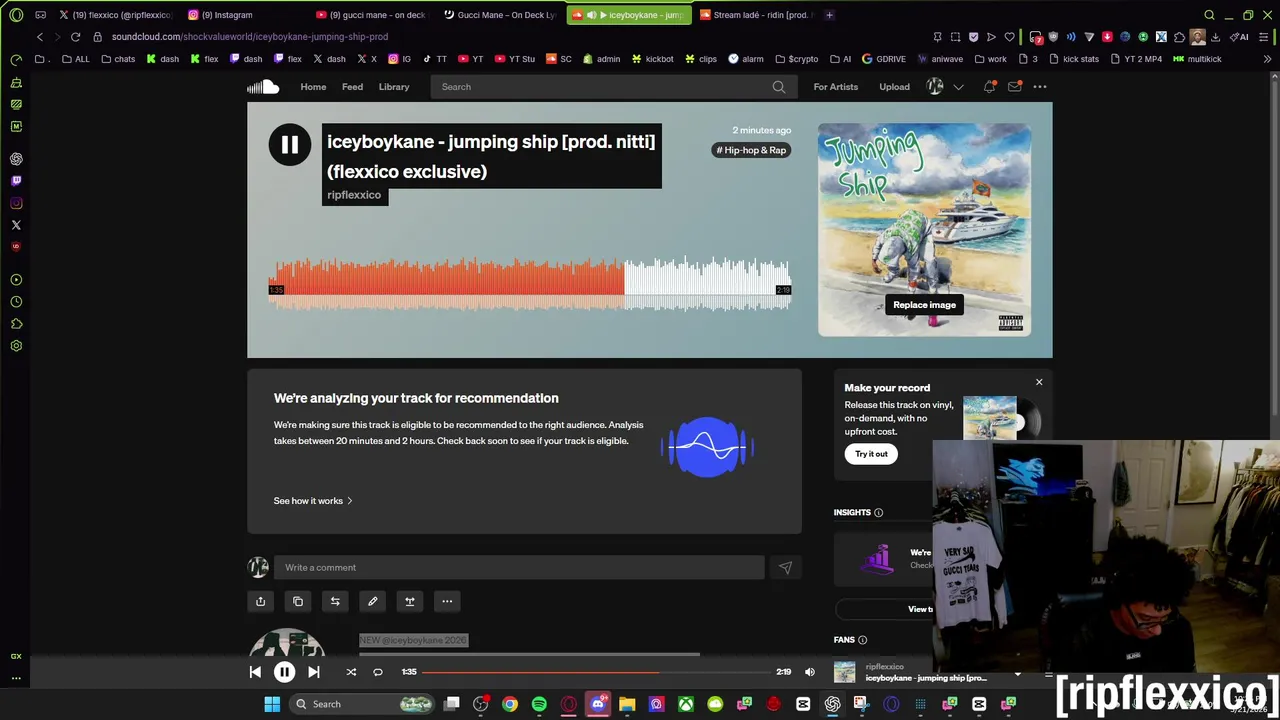
Task: Open For Artists link
Action: click(836, 87)
